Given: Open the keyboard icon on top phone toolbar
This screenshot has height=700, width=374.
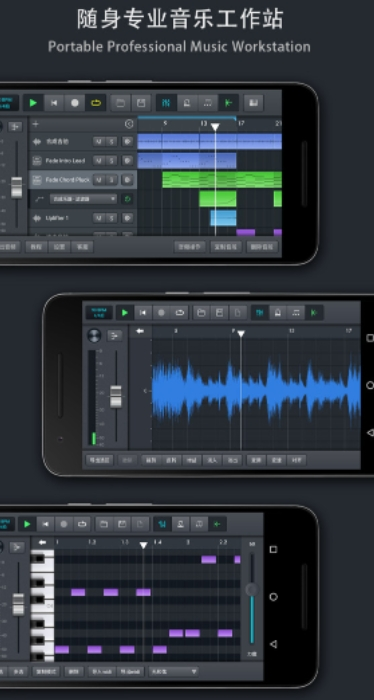Looking at the screenshot, I should pyautogui.click(x=253, y=103).
